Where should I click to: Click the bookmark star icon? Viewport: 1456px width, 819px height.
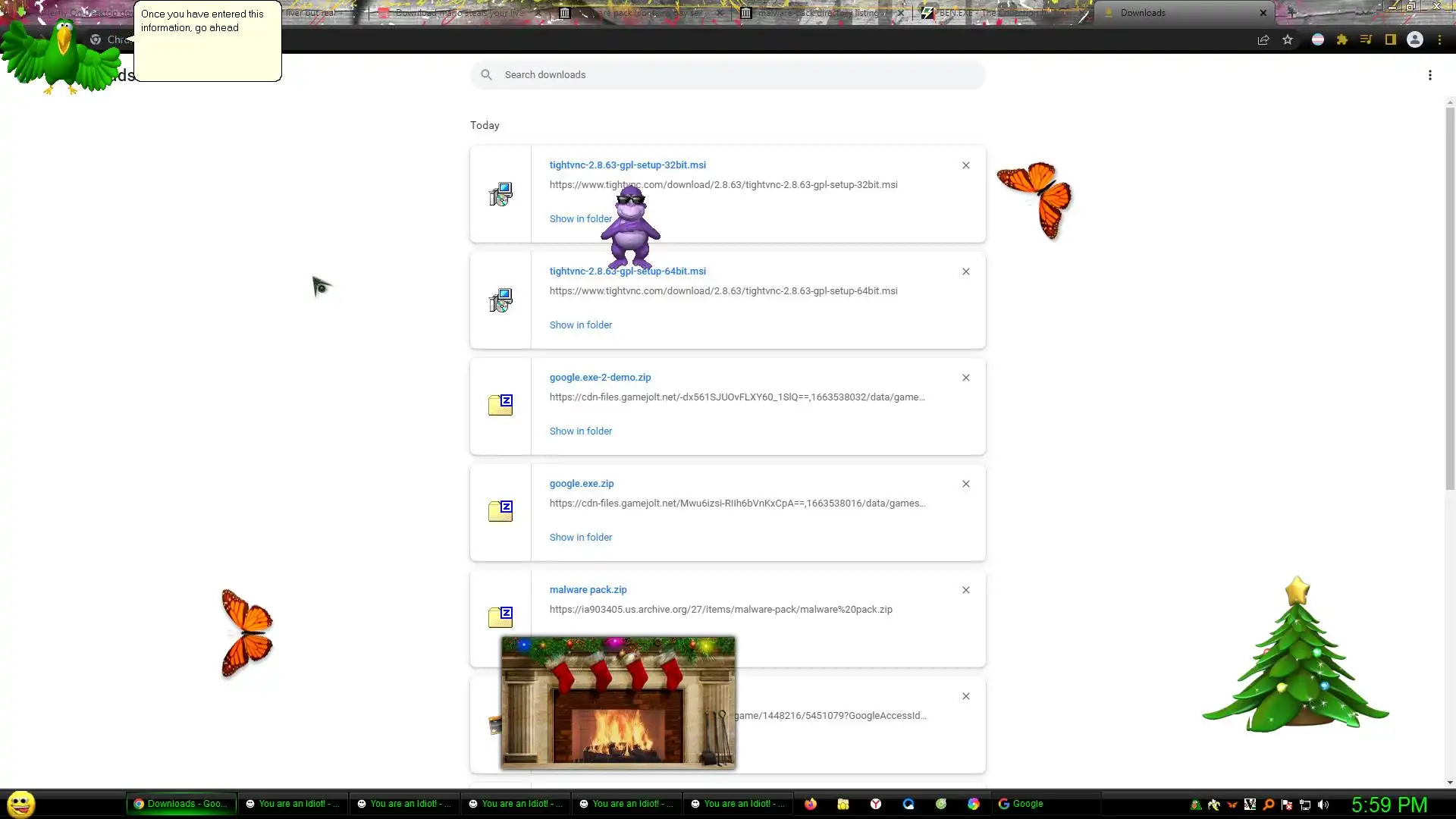click(x=1288, y=40)
